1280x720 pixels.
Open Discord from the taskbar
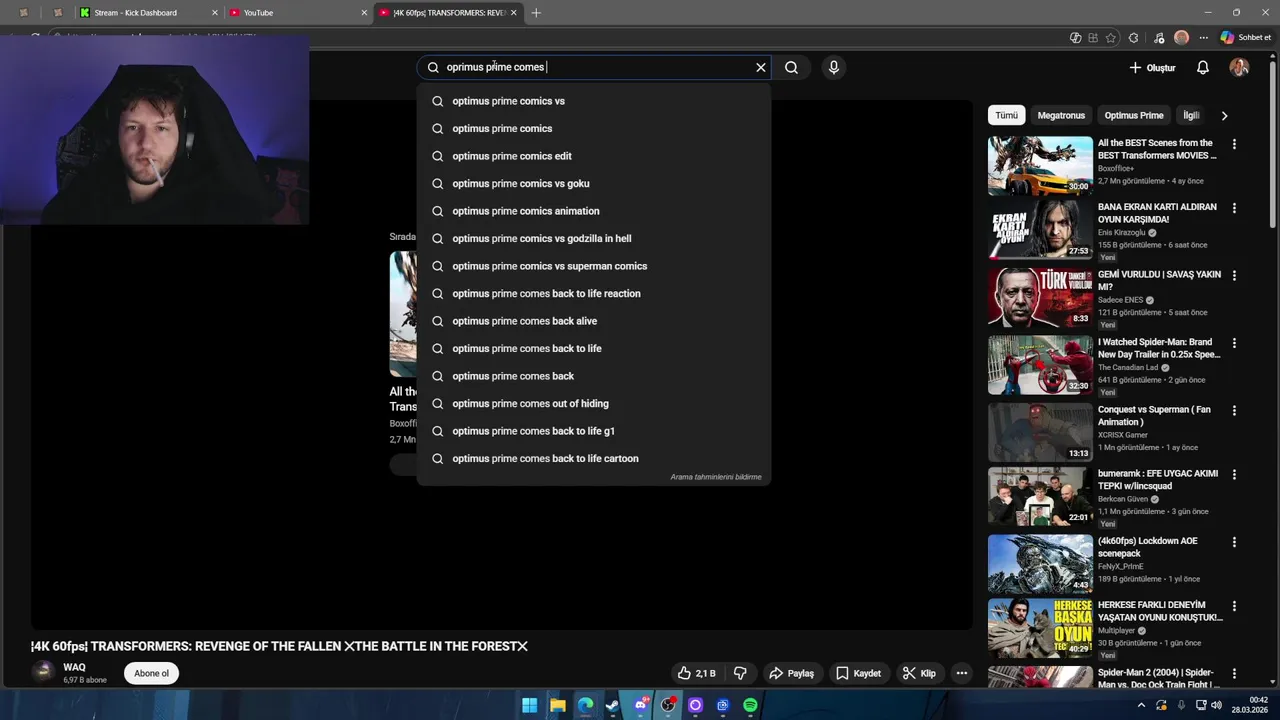coord(641,705)
